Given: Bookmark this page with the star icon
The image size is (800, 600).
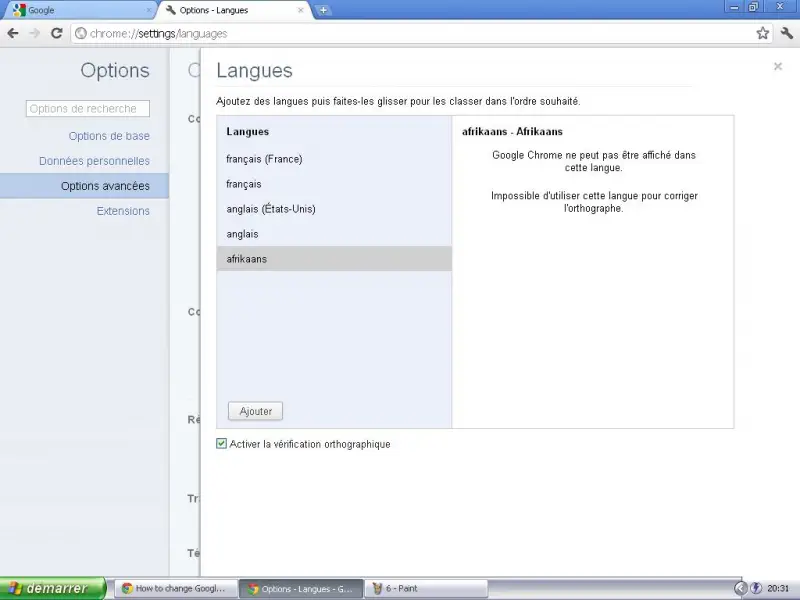Looking at the screenshot, I should pos(762,33).
